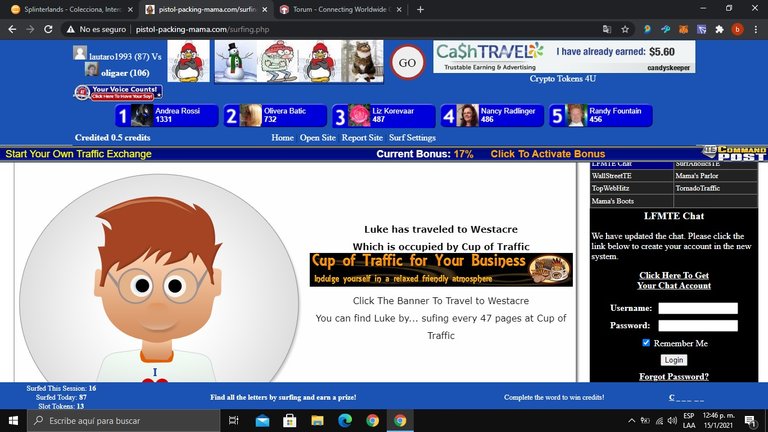This screenshot has width=768, height=432.
Task: Open the Mail app in taskbar
Action: coord(263,420)
